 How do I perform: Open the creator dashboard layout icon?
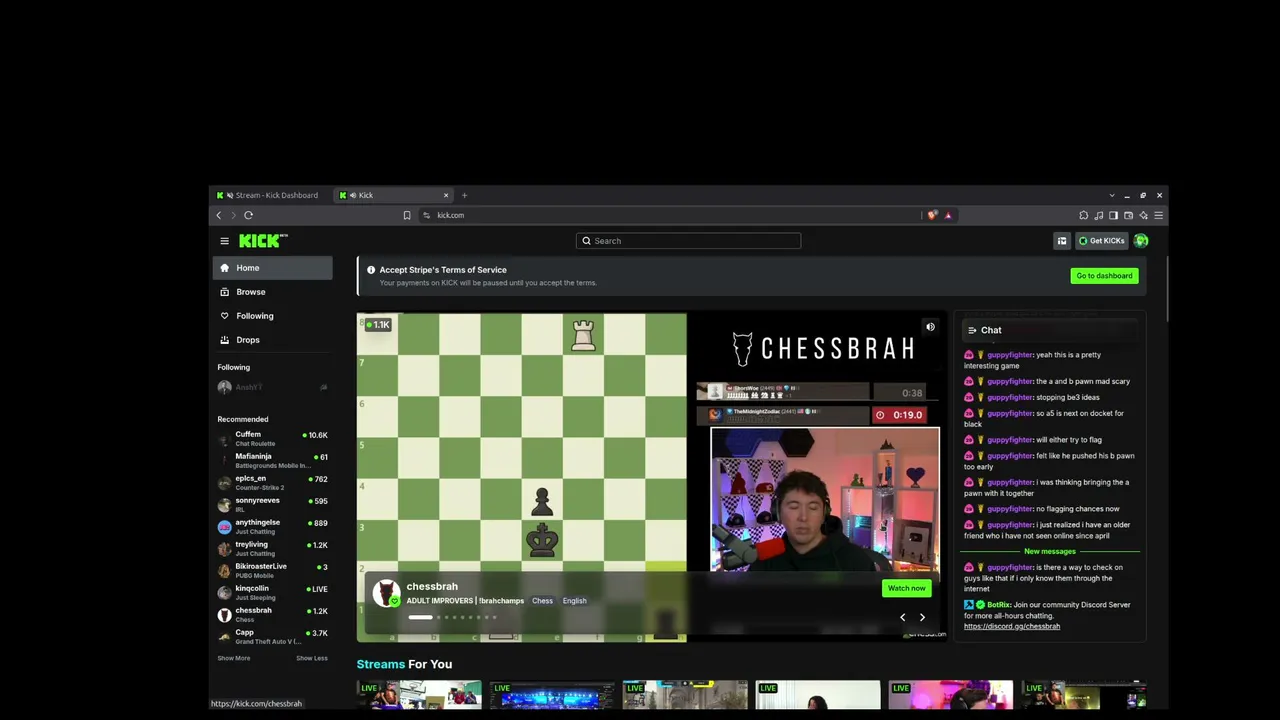click(1062, 241)
